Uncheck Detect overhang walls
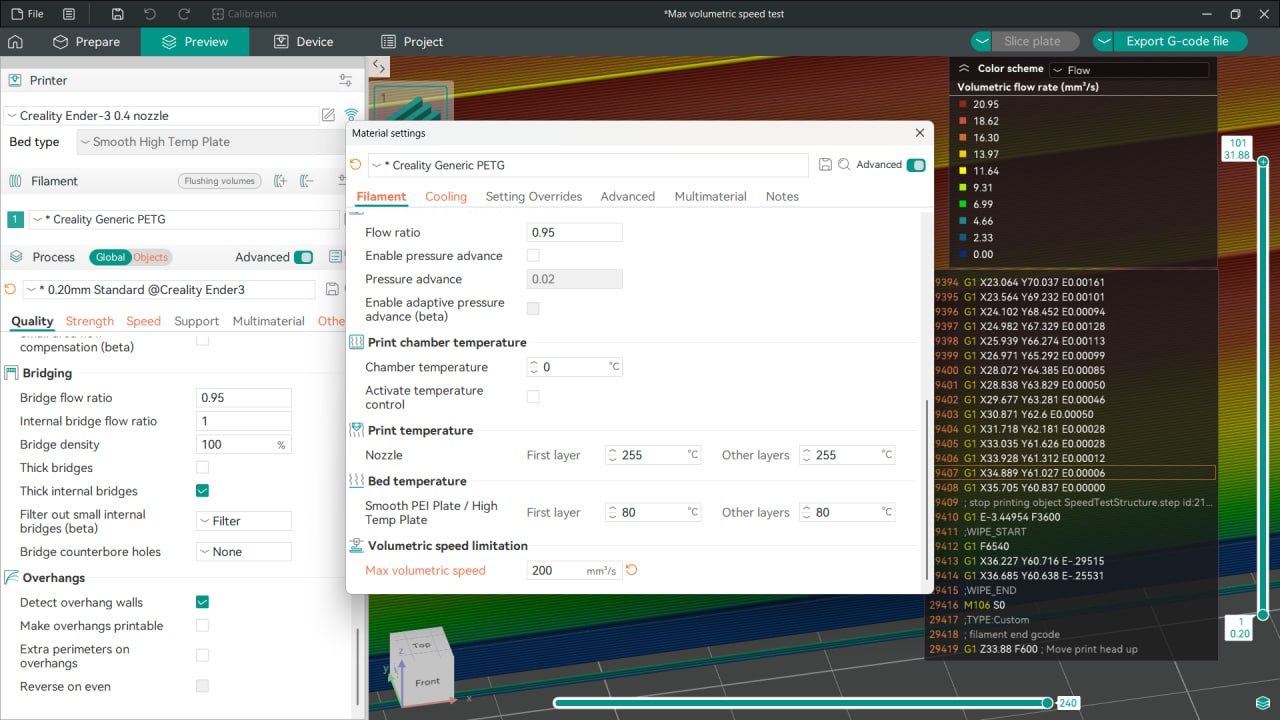Screen dimensions: 1280x720 202,602
